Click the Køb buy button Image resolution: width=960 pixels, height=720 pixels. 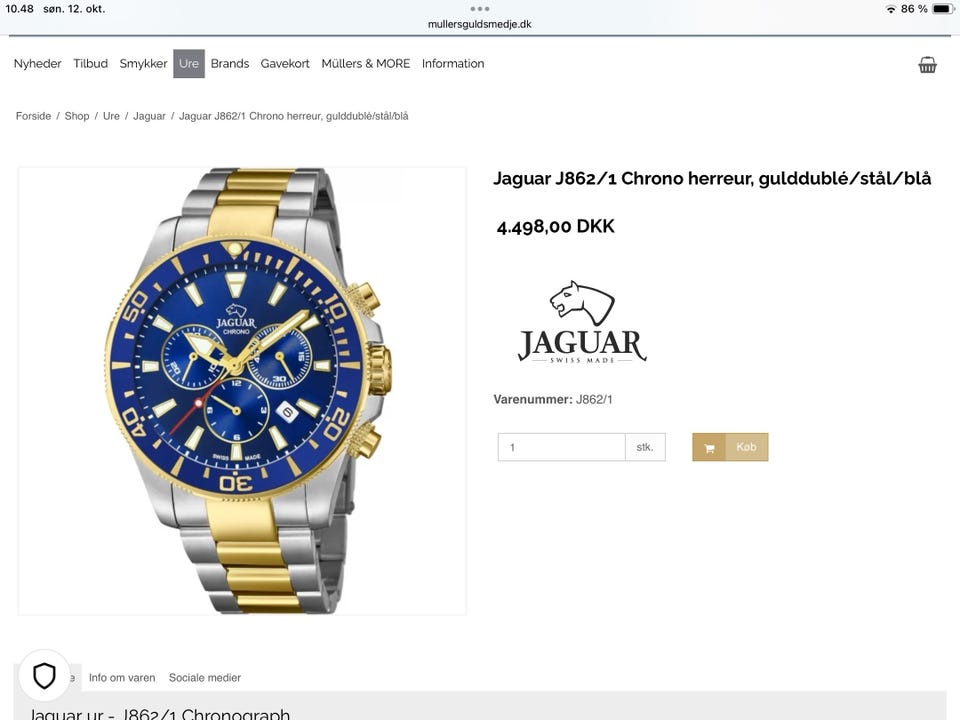[730, 448]
